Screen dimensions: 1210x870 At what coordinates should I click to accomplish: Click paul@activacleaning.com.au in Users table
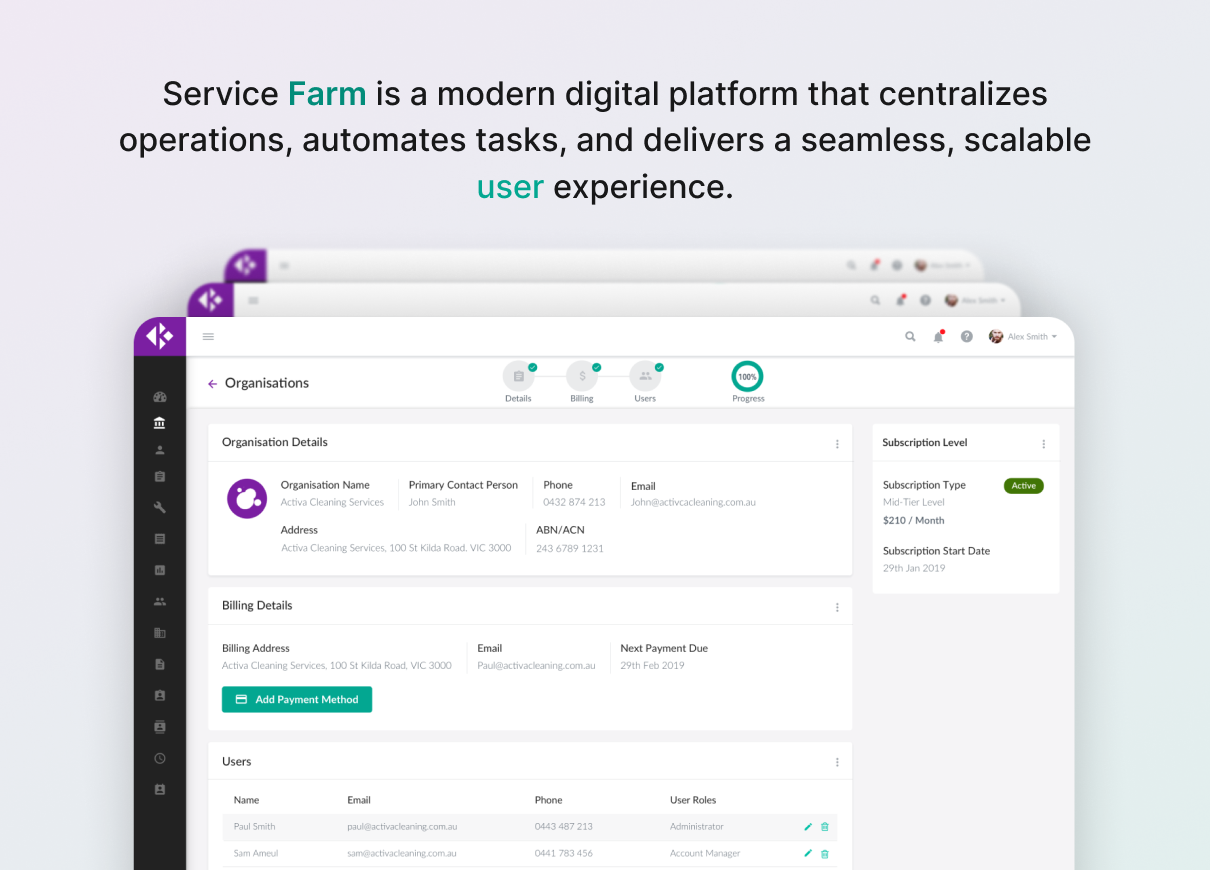[402, 827]
